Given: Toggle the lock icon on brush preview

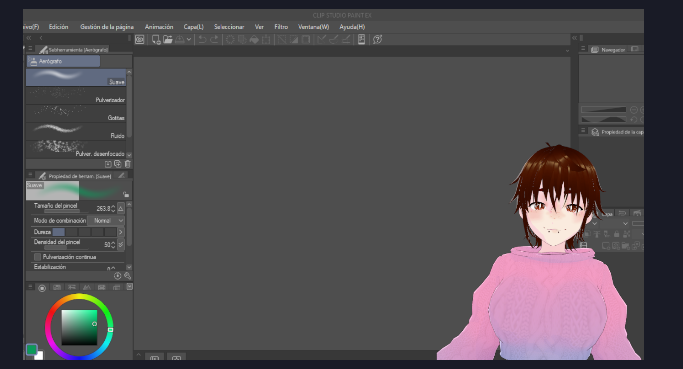Looking at the screenshot, I should tap(125, 194).
